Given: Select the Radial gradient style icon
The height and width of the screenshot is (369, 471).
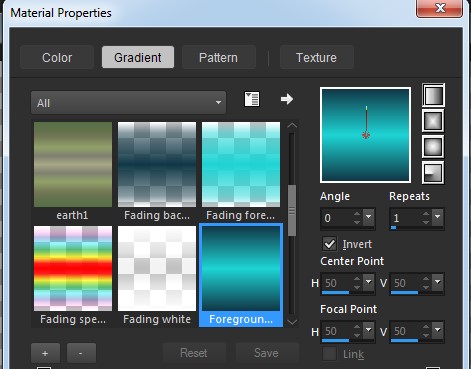Looking at the screenshot, I should pyautogui.click(x=433, y=173).
